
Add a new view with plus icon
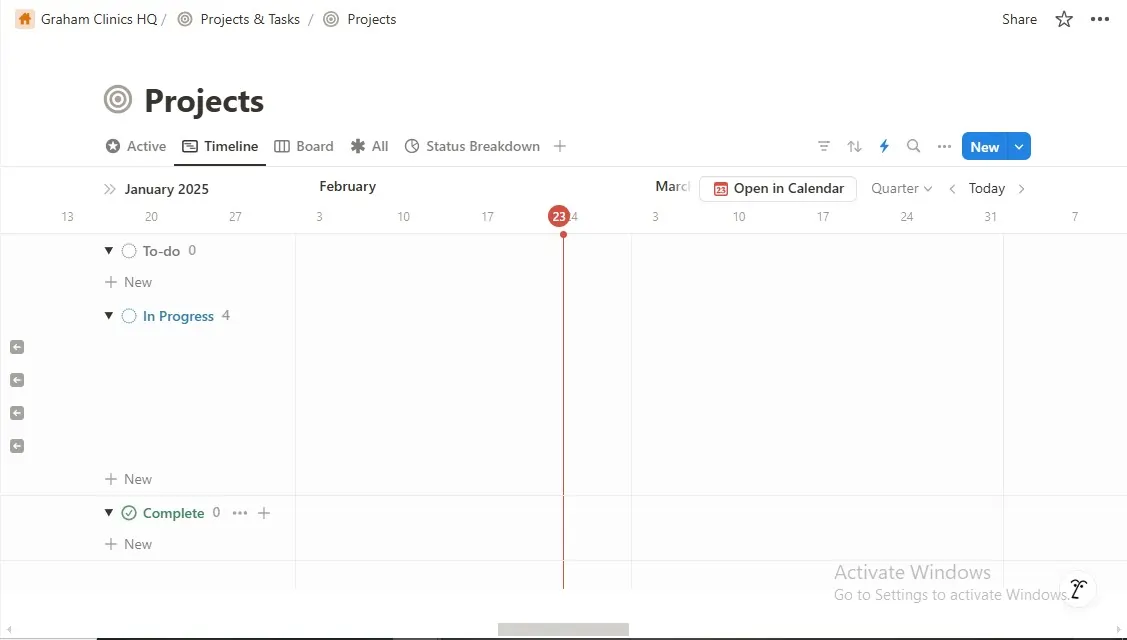click(x=560, y=146)
